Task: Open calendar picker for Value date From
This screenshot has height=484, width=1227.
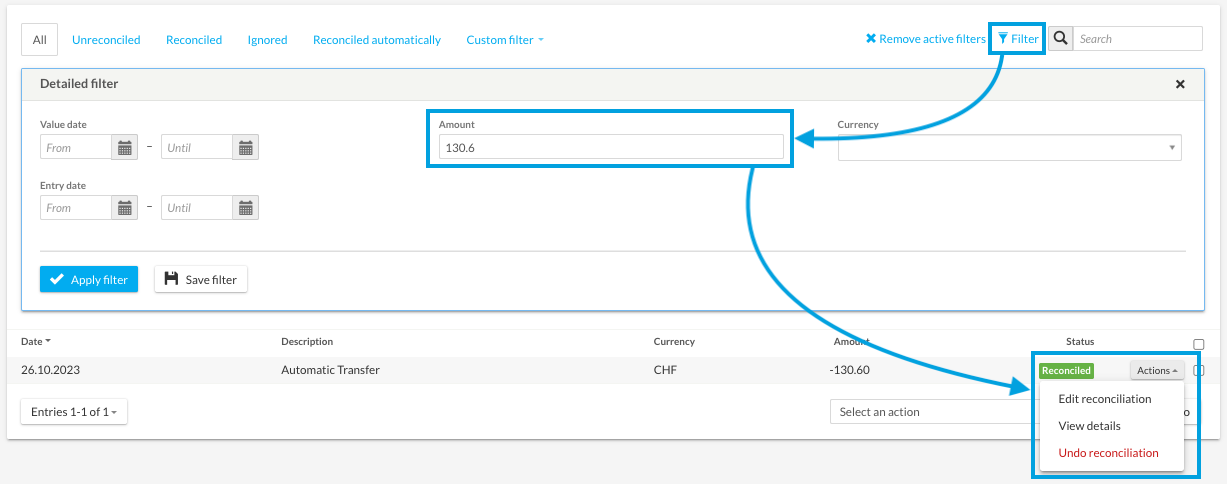Action: tap(125, 148)
